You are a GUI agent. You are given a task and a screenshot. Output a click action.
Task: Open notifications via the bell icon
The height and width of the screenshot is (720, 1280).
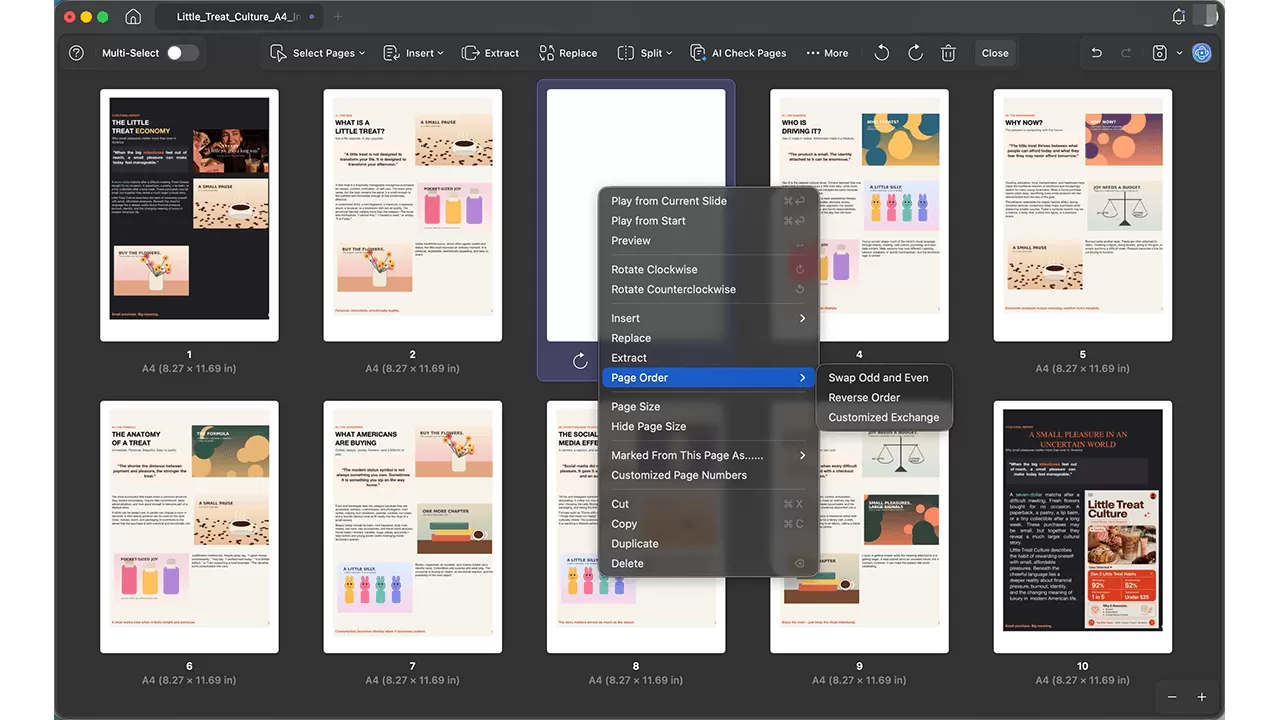click(1178, 17)
